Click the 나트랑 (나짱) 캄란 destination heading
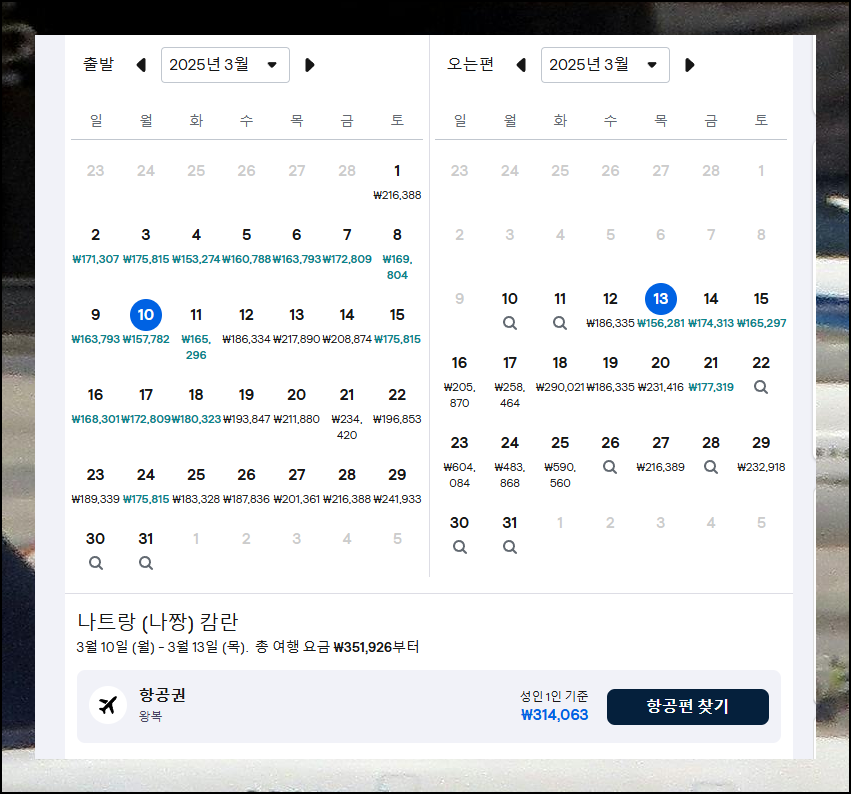 (x=157, y=621)
